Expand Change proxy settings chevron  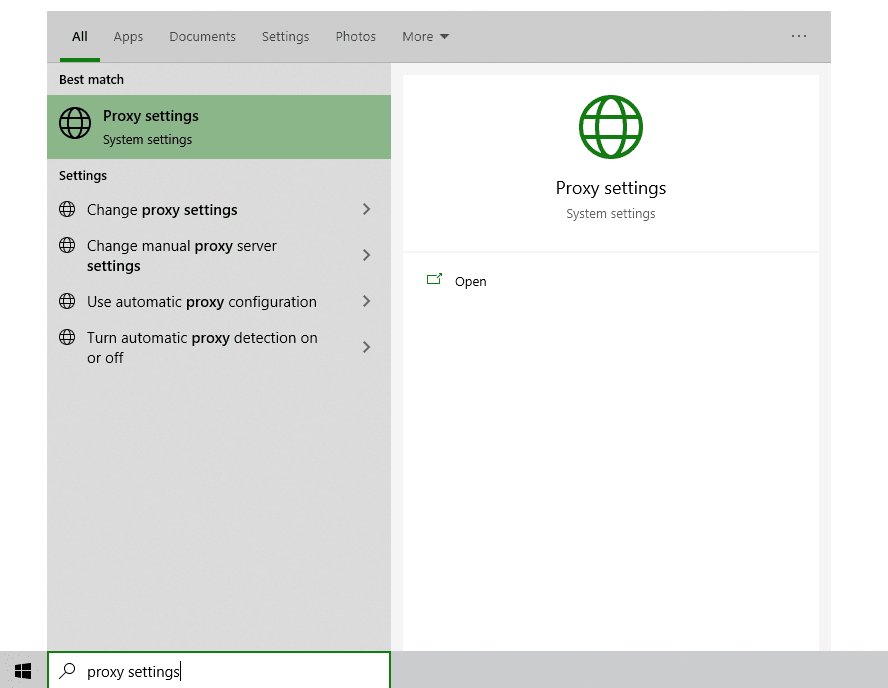click(366, 209)
